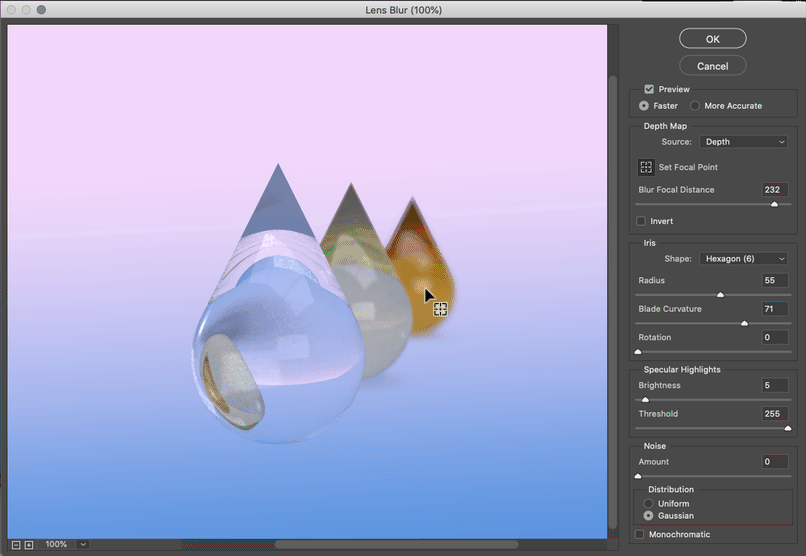Click the Rotation slider handle

(638, 351)
